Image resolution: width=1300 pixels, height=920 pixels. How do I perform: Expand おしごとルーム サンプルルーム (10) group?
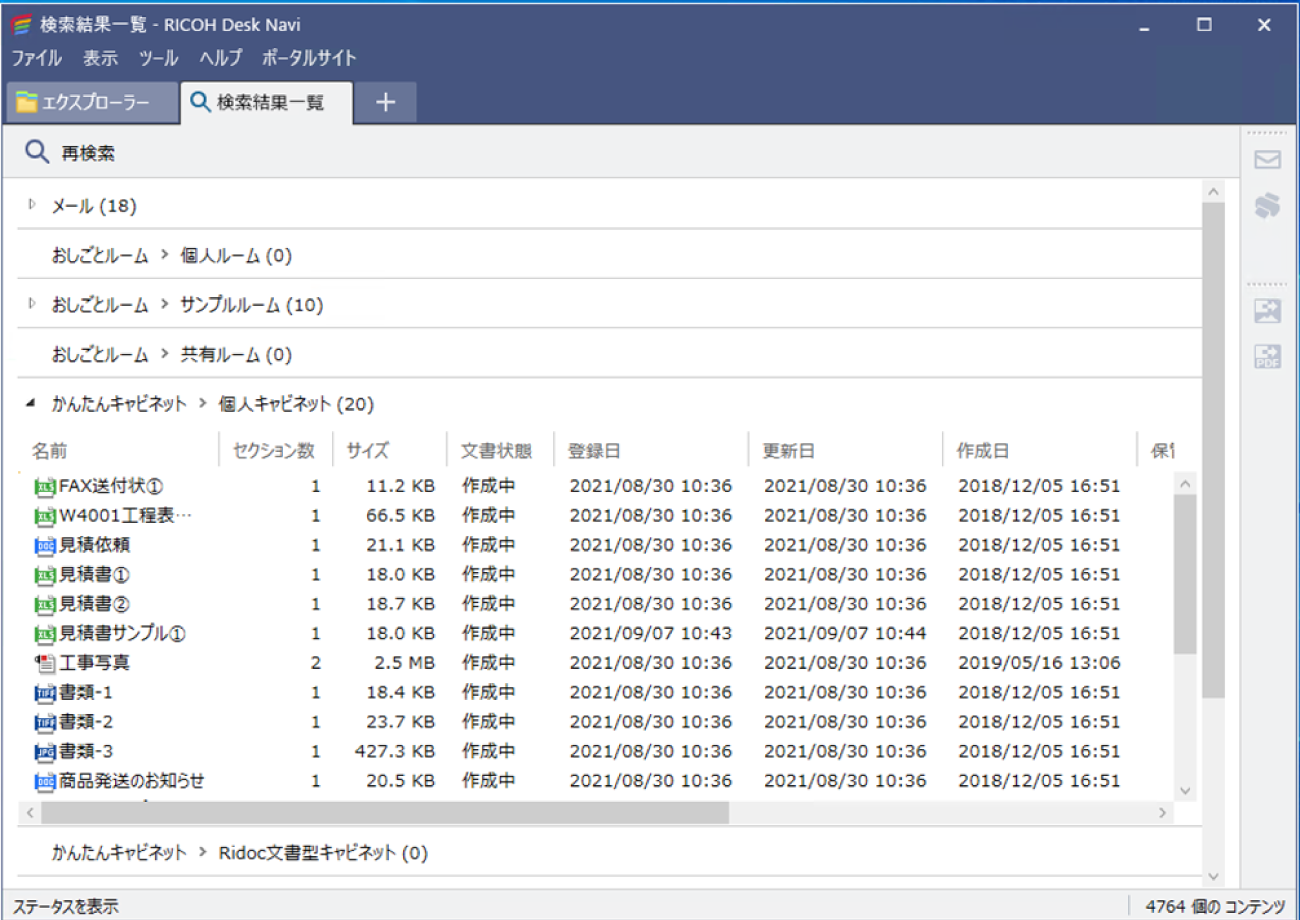(x=32, y=304)
